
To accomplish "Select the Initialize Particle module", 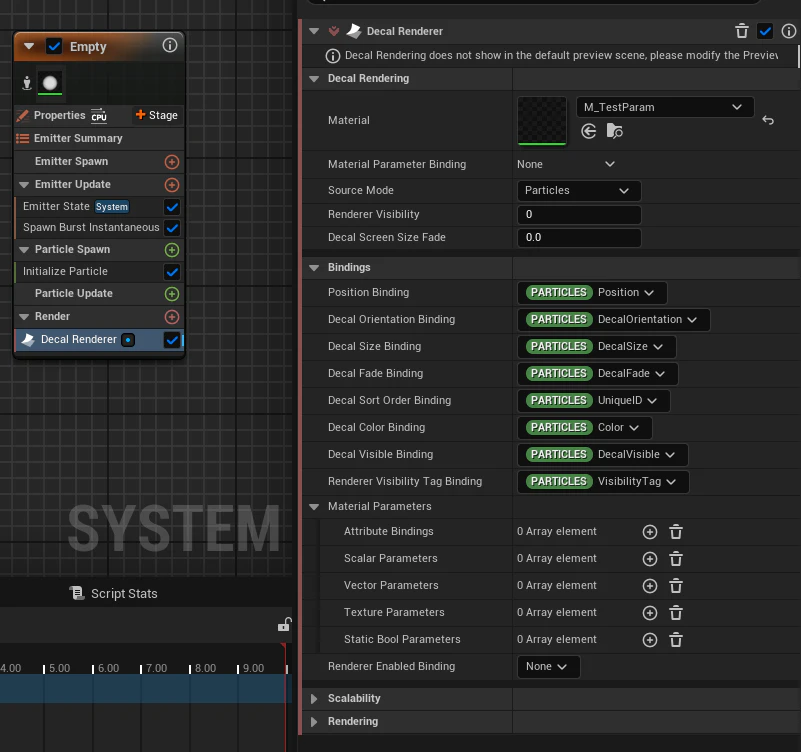I will click(65, 271).
